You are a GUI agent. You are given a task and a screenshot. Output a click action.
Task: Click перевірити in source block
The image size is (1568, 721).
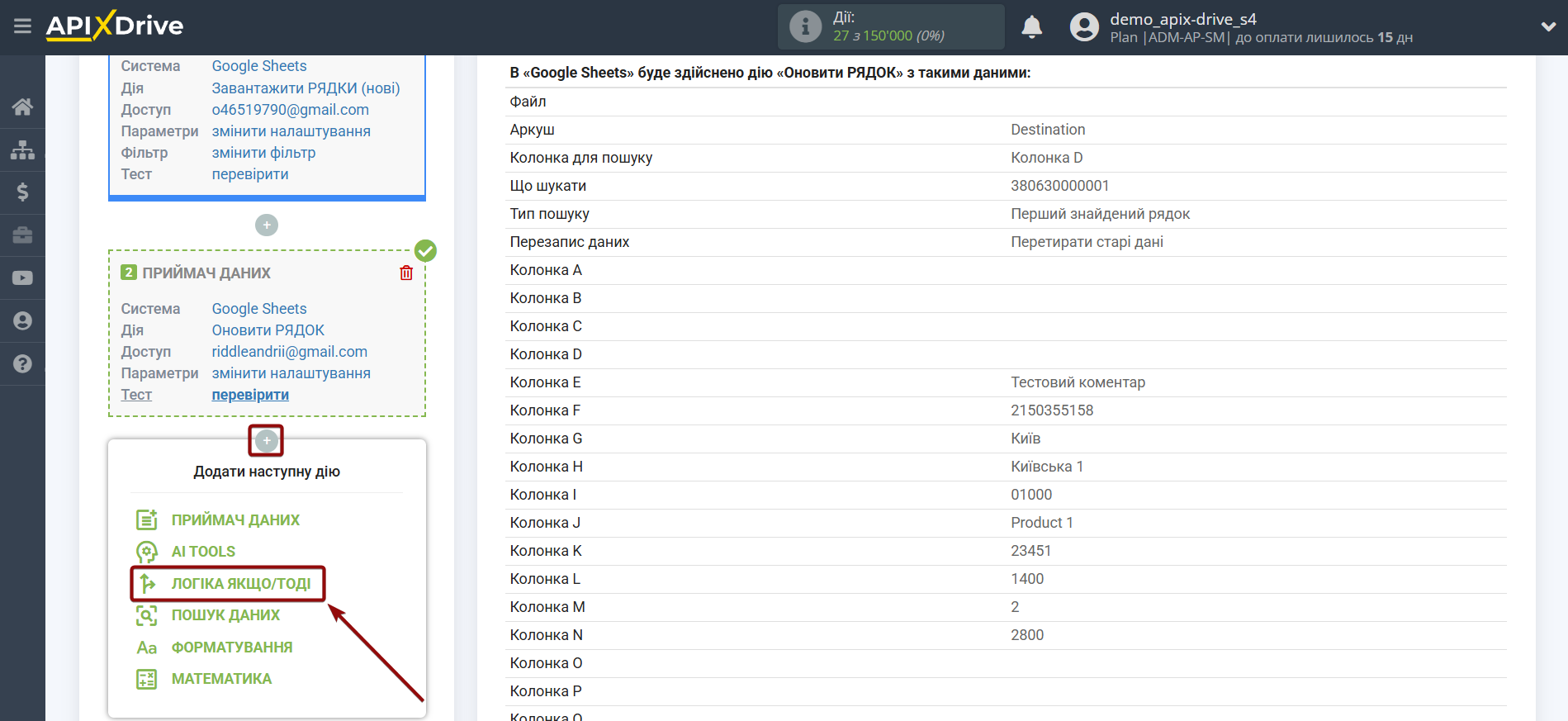(x=250, y=174)
